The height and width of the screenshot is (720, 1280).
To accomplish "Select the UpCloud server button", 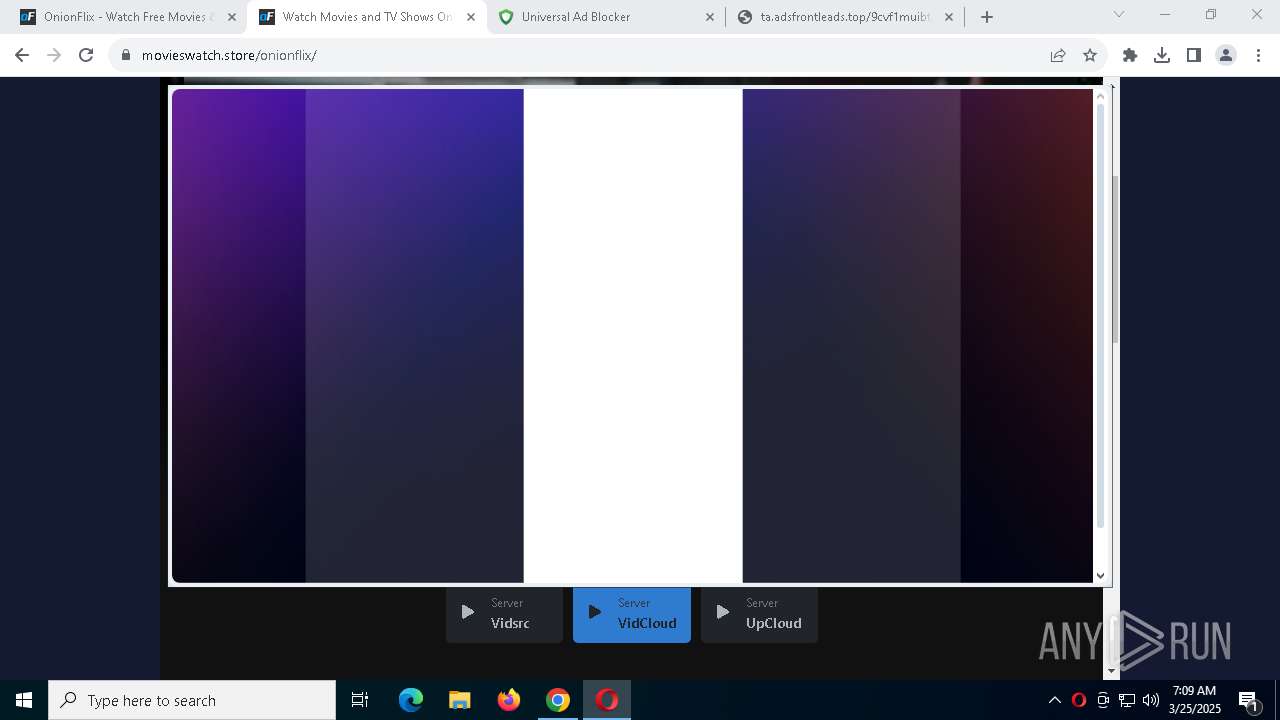I will coord(759,614).
